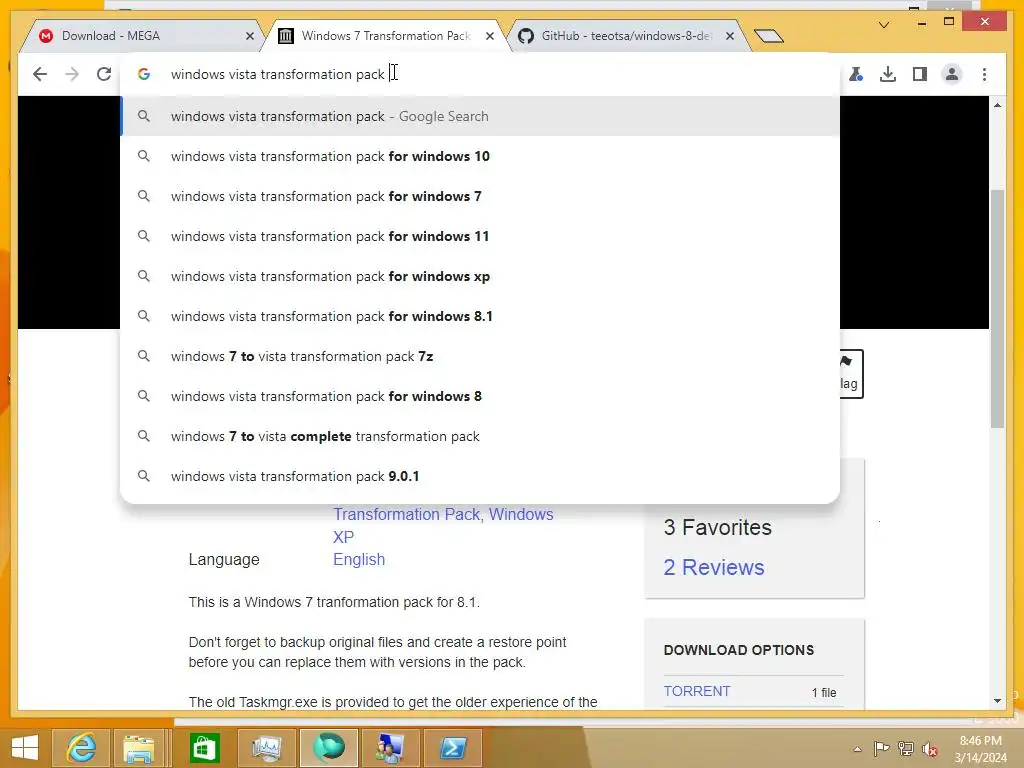Go back using browser back arrow
This screenshot has width=1024, height=768.
tap(40, 74)
